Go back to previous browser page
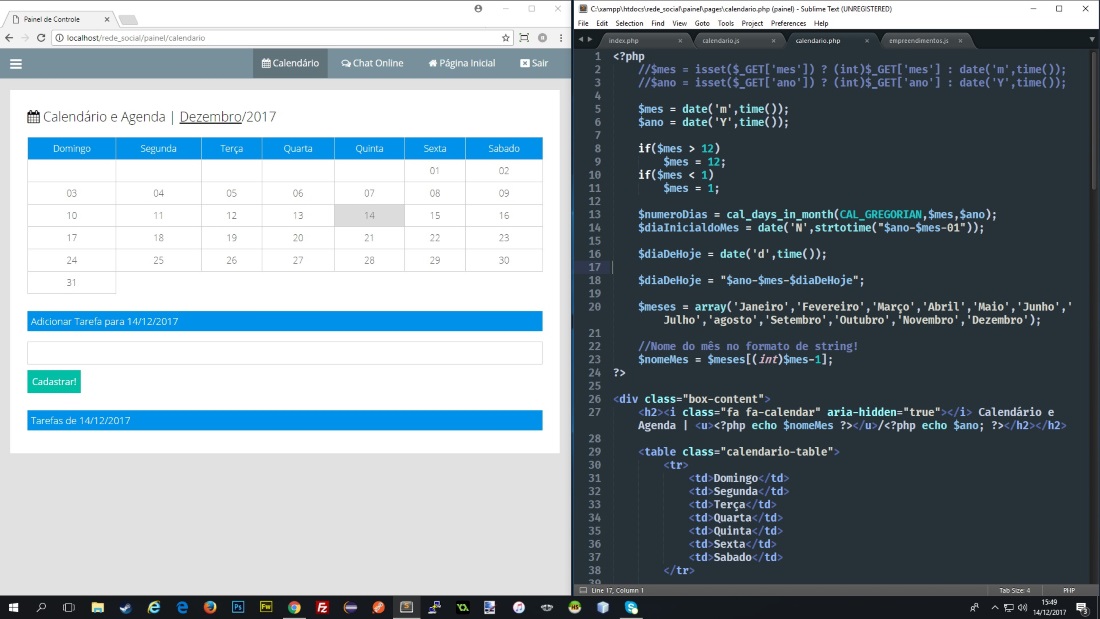 click(10, 38)
